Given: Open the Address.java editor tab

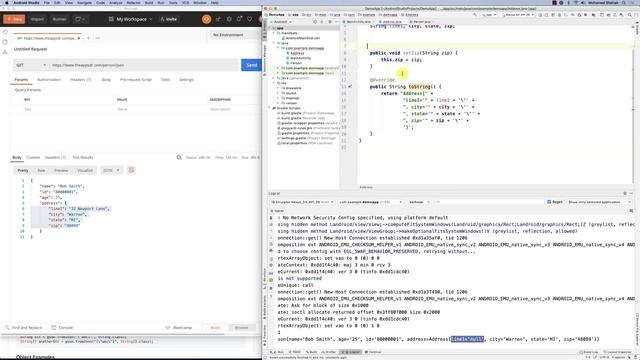Looking at the screenshot, I should (391, 22).
